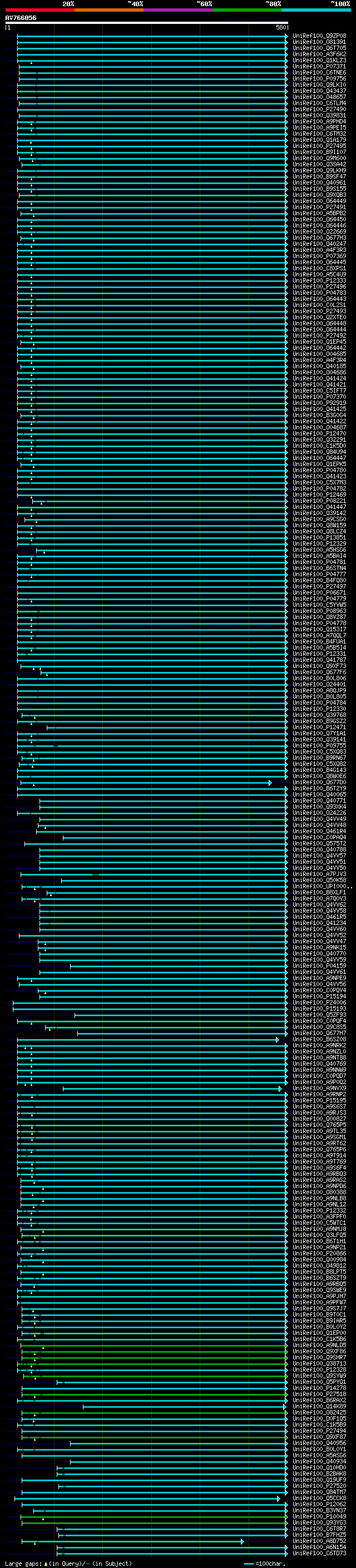The image size is (356, 1568).
Task: Click the =100char. scale legend
Action: tap(265, 1562)
